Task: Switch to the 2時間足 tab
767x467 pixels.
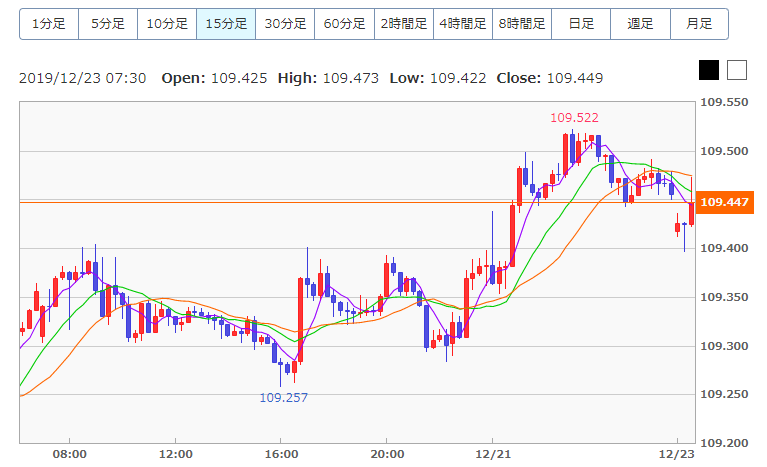Action: [x=404, y=24]
